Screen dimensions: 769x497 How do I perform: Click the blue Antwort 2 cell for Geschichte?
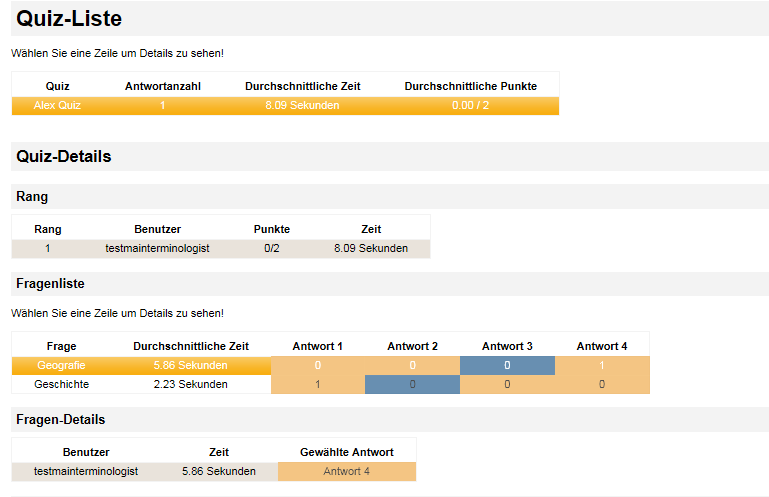pyautogui.click(x=412, y=384)
